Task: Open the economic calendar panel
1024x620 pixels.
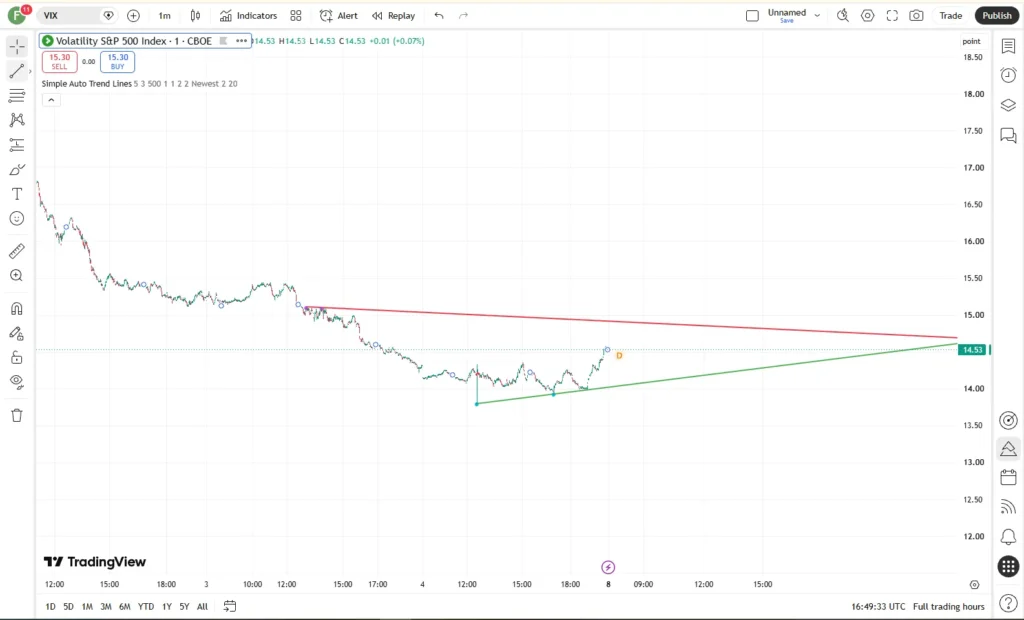Action: point(1008,478)
